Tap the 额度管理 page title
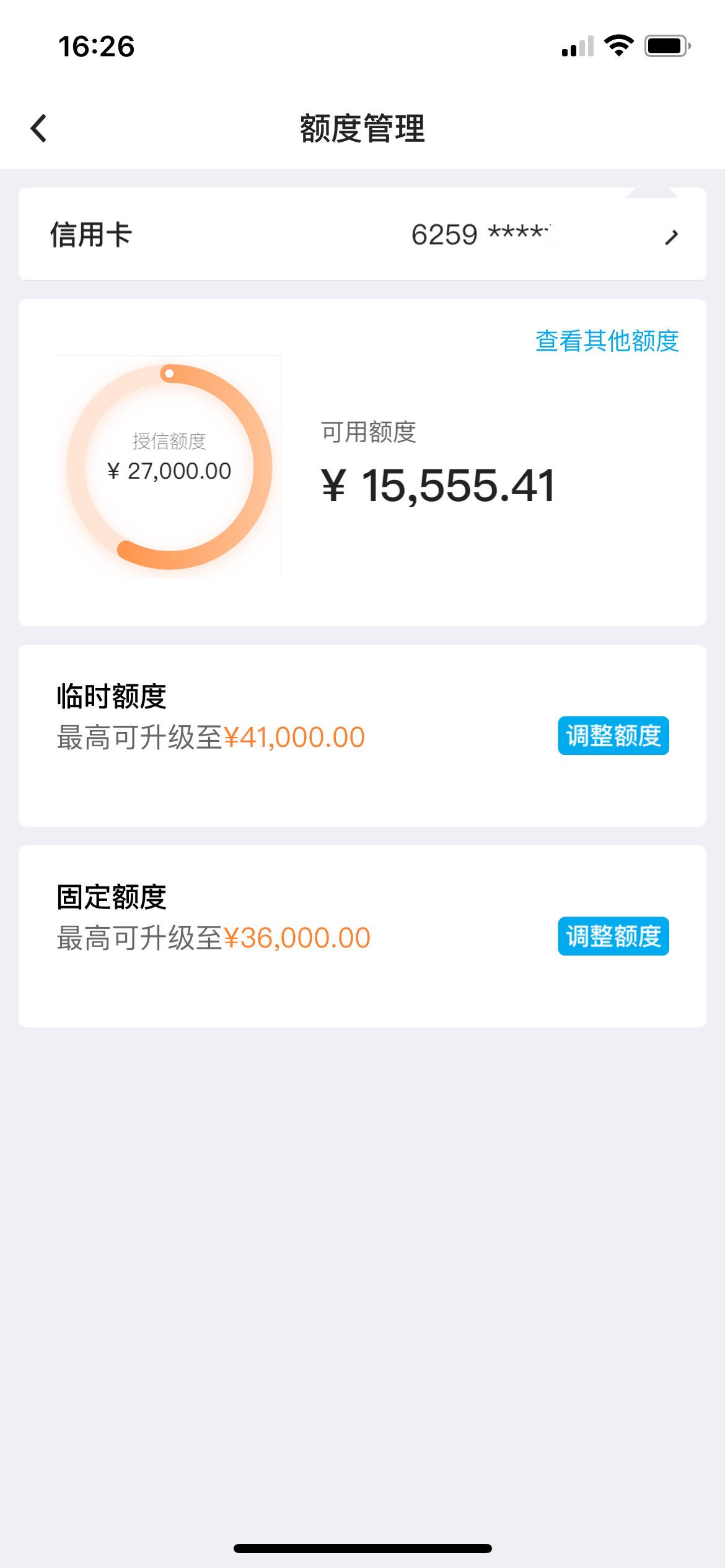The height and width of the screenshot is (1568, 725). (x=362, y=128)
